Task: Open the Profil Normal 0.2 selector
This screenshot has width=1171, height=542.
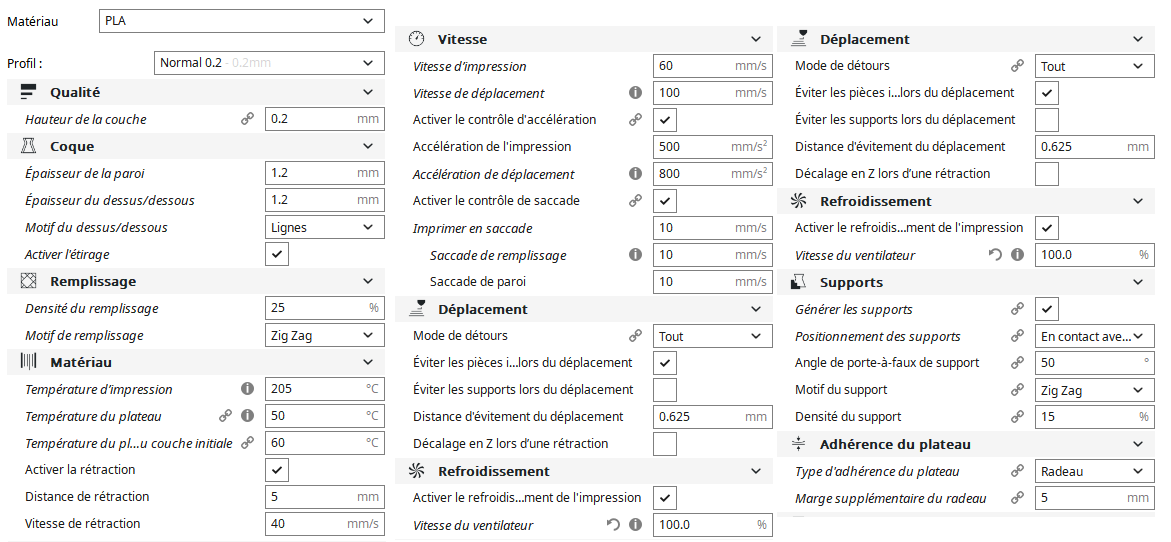Action: click(269, 63)
